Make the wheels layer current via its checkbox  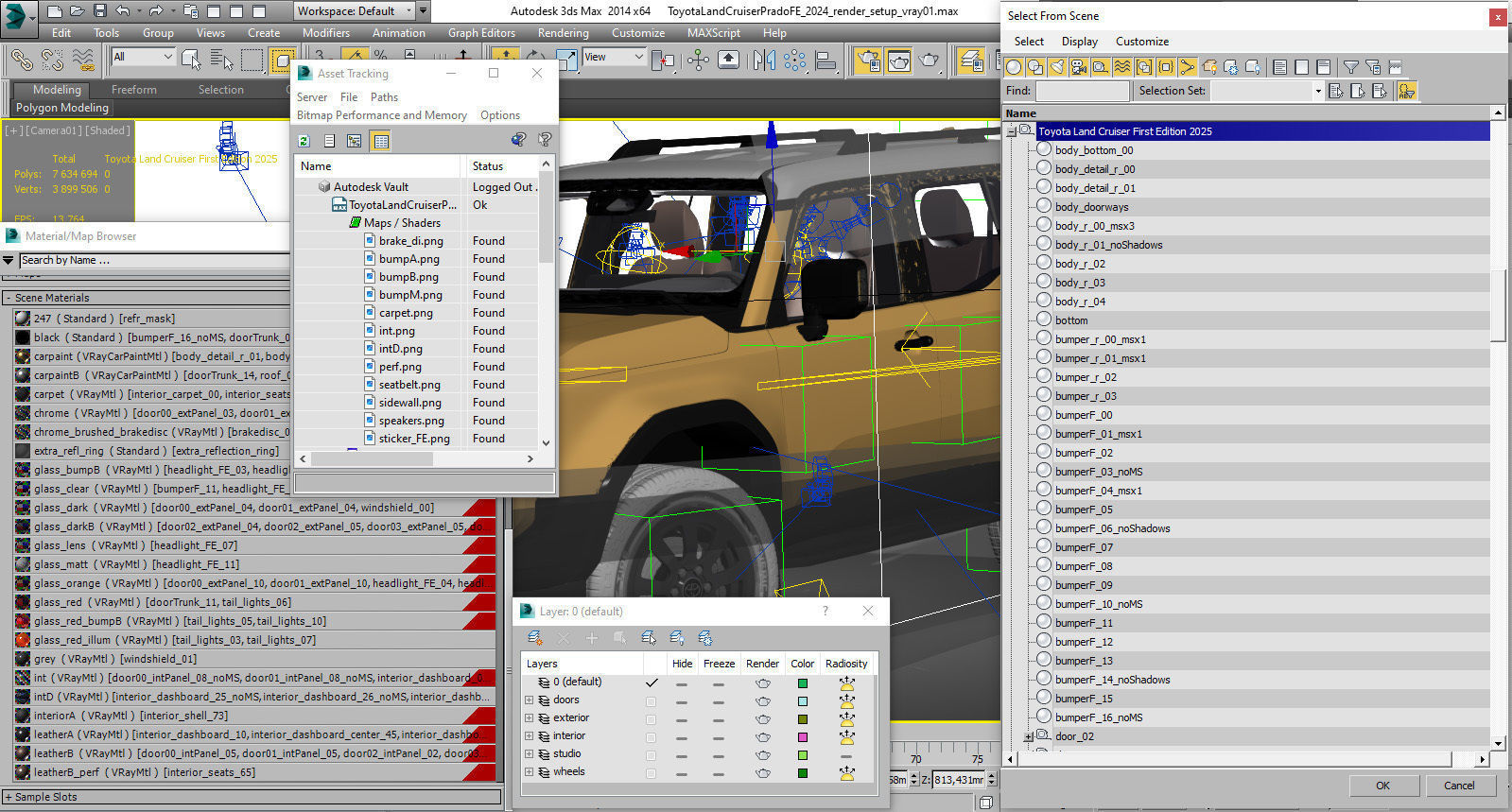coord(651,772)
